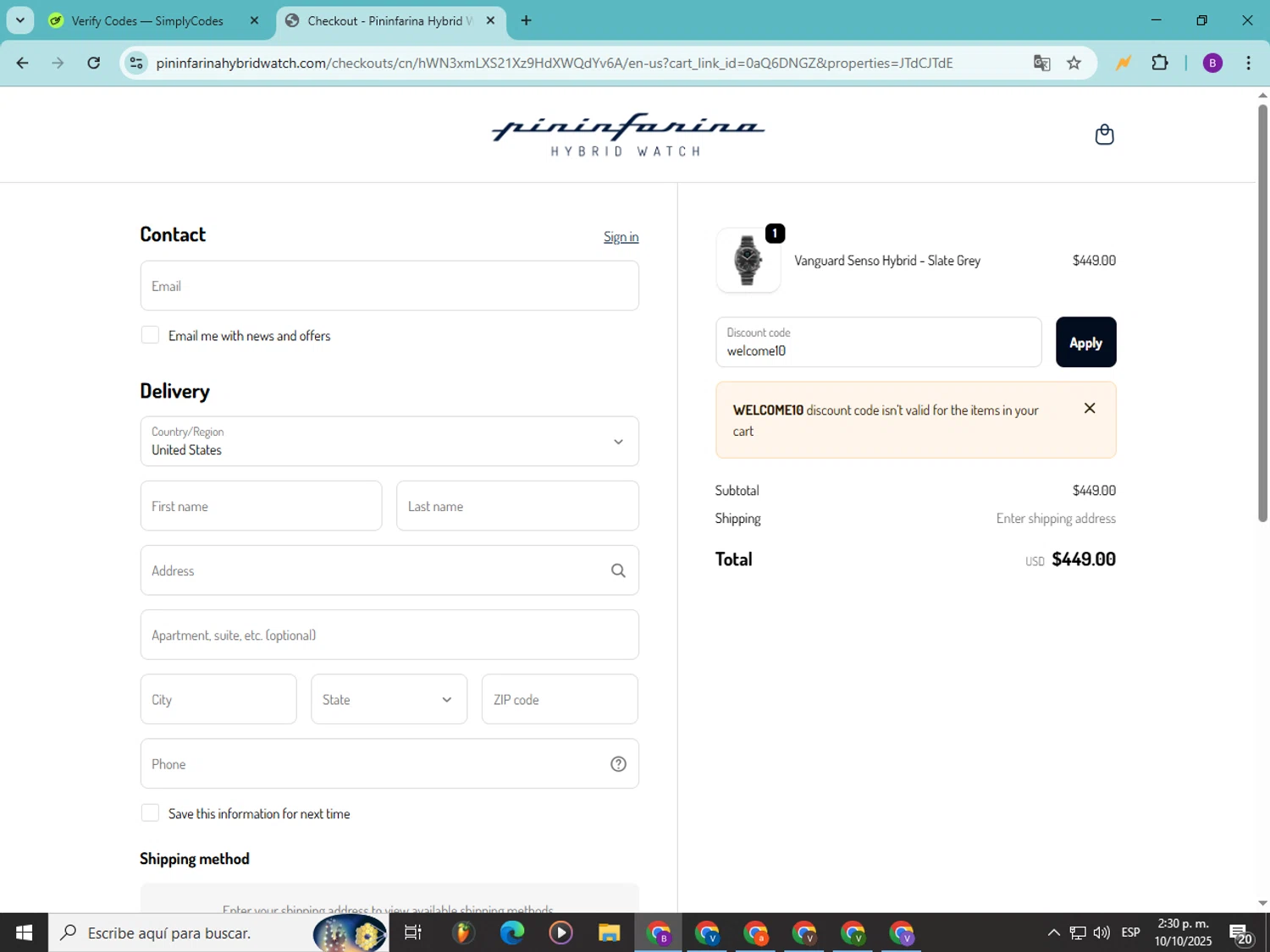Click the page vertical scrollbar
Screen dimensions: 1270x952
1262,313
